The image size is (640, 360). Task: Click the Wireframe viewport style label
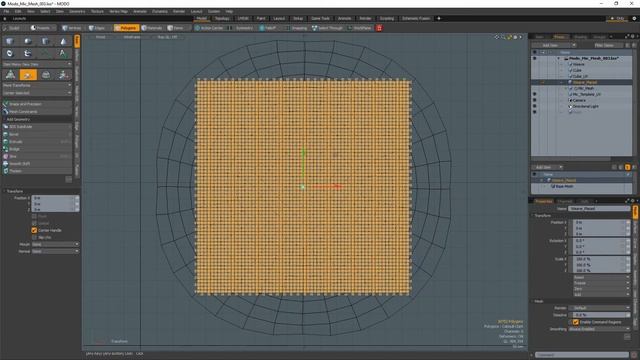click(x=132, y=37)
